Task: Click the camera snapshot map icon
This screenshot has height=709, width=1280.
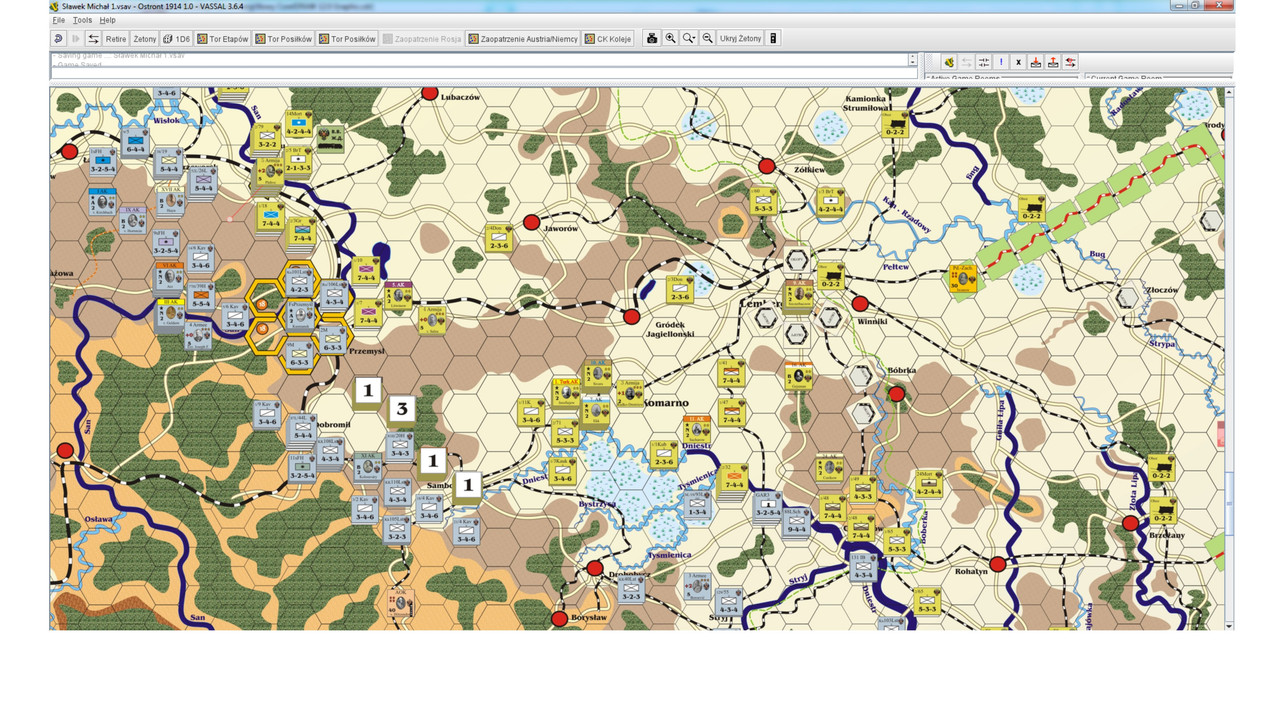Action: click(x=652, y=38)
